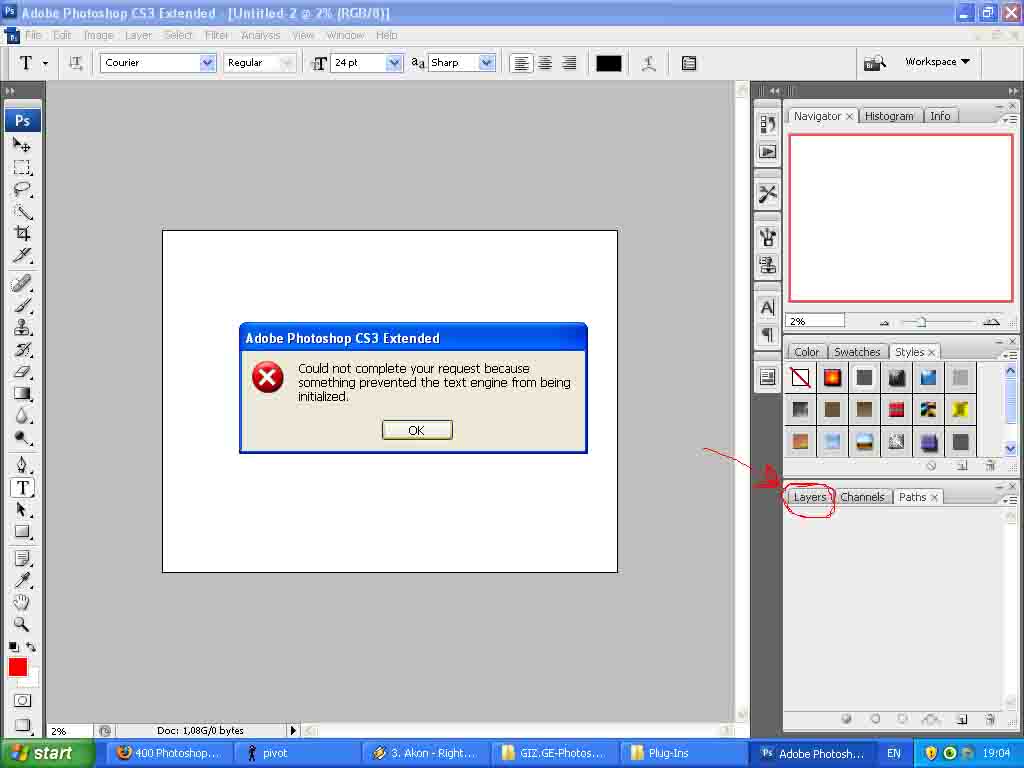The height and width of the screenshot is (768, 1024).
Task: Select the Rectangular Marquee tool
Action: tap(22, 167)
